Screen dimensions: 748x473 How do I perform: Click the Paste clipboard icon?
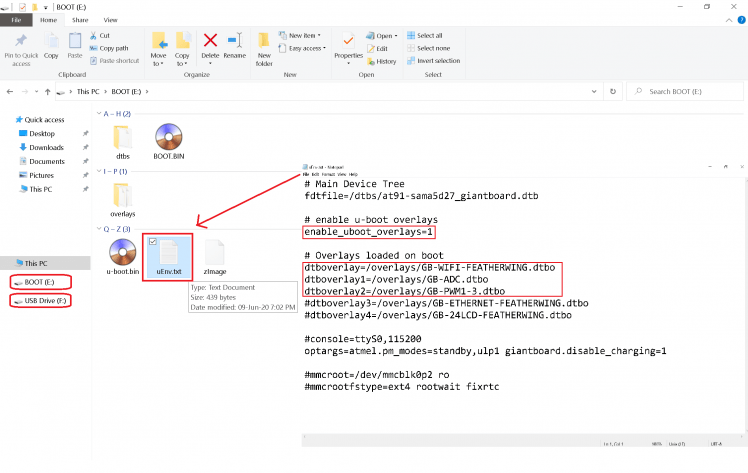(75, 41)
